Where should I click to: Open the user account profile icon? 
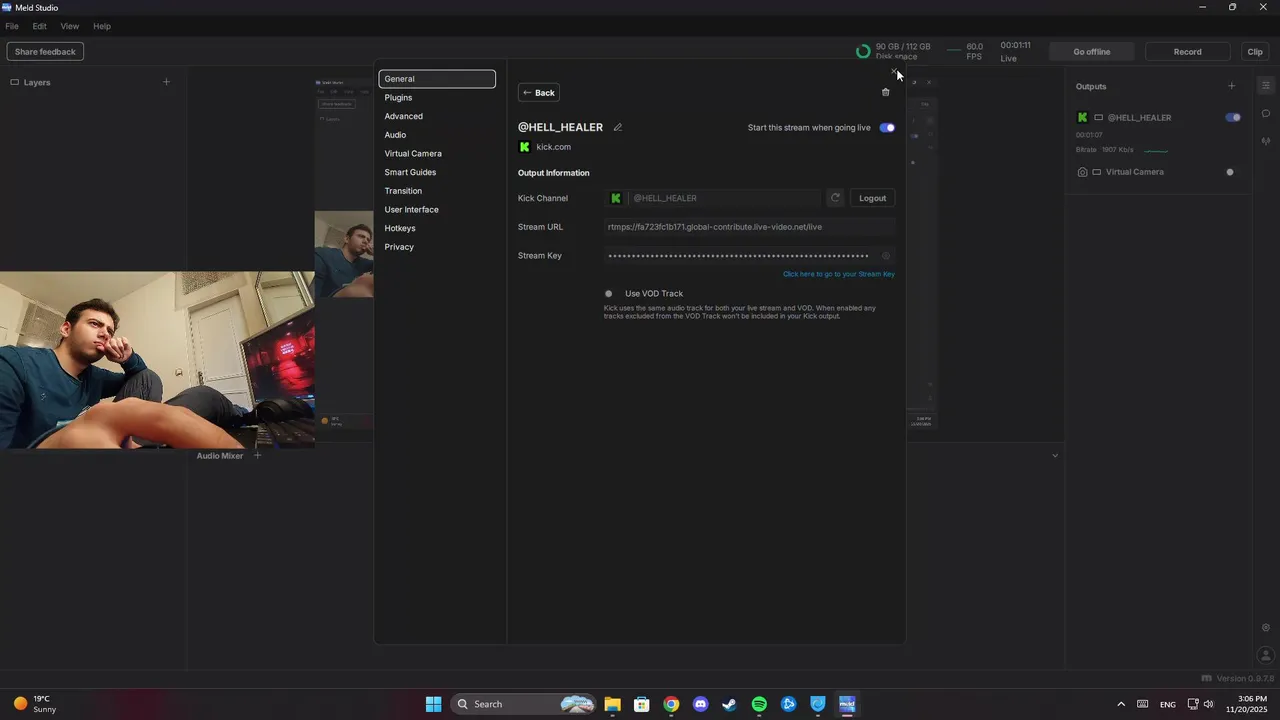coord(1266,656)
